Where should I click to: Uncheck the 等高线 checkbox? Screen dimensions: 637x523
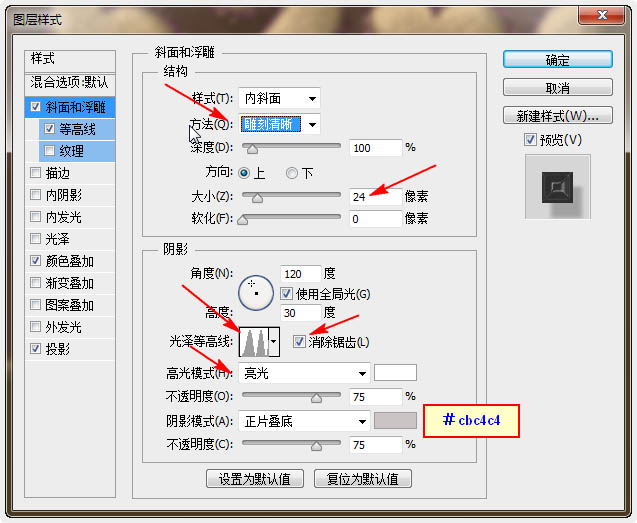click(x=49, y=129)
